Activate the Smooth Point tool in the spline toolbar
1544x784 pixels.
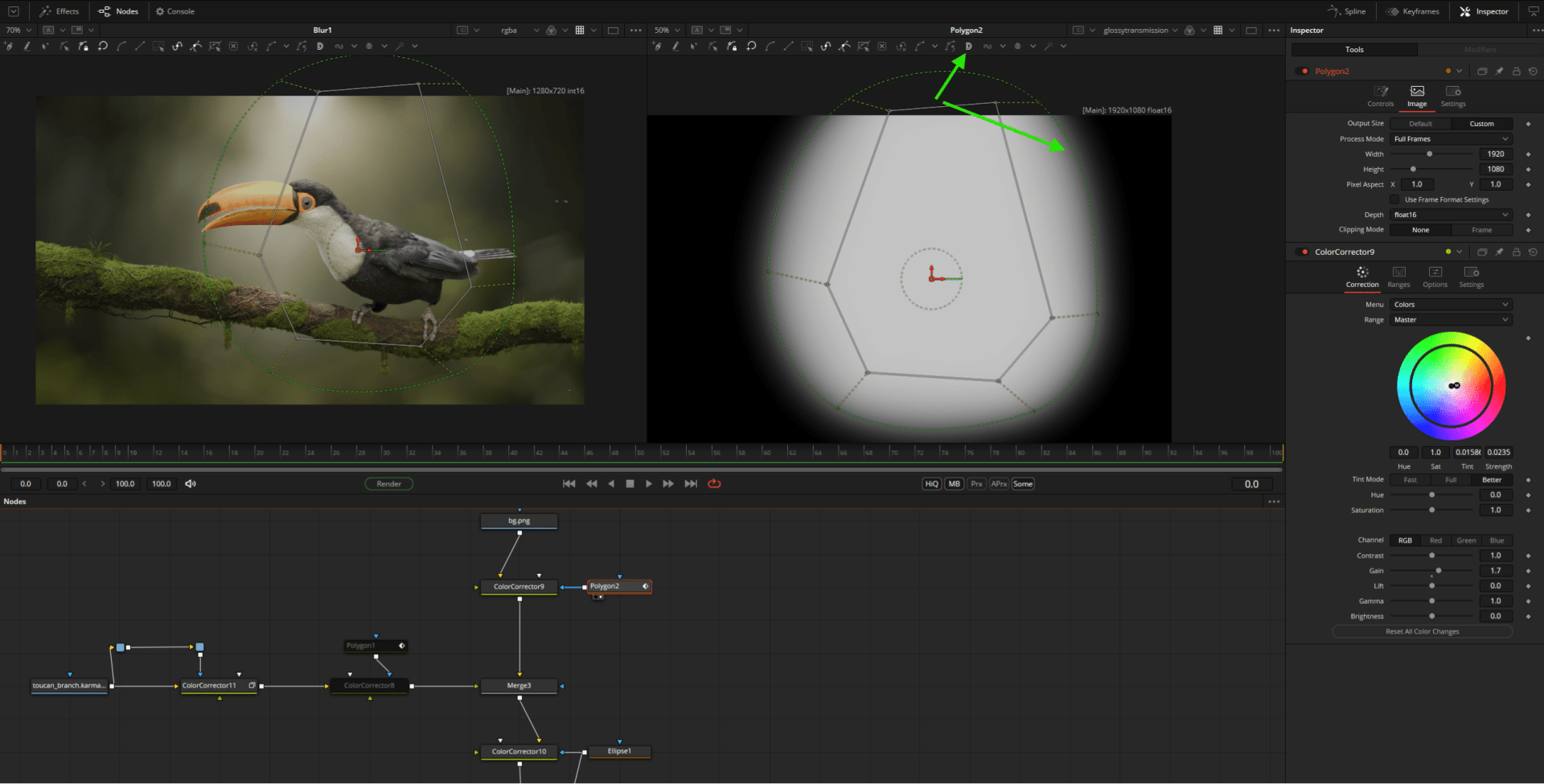(x=178, y=46)
